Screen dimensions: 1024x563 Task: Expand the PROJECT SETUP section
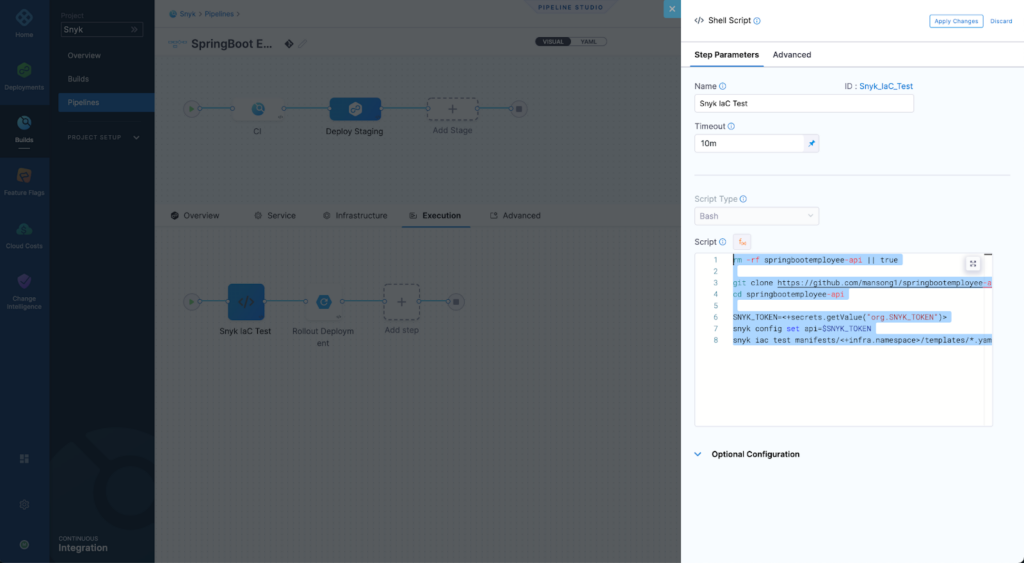click(103, 137)
